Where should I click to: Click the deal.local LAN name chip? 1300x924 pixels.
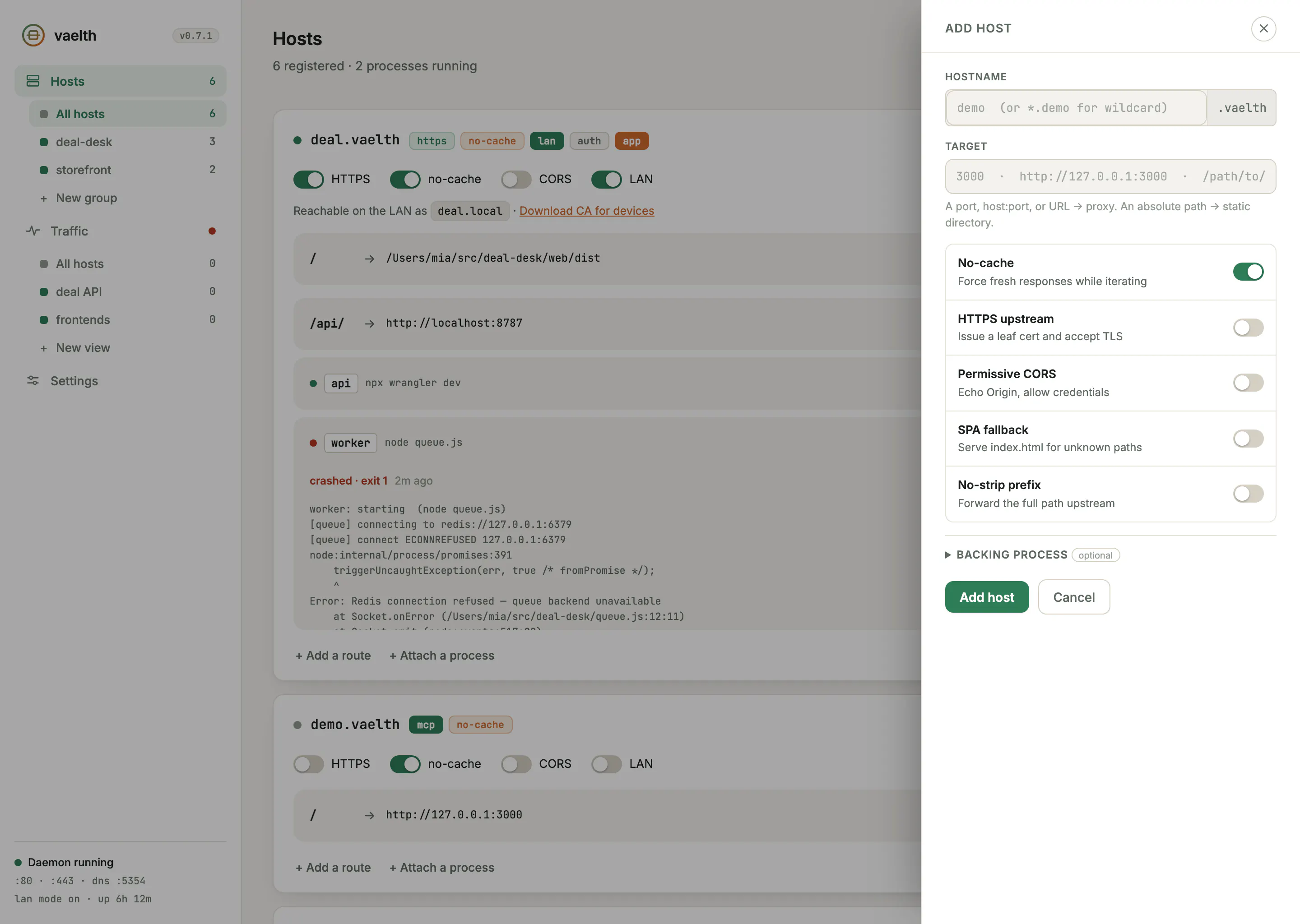(x=469, y=211)
